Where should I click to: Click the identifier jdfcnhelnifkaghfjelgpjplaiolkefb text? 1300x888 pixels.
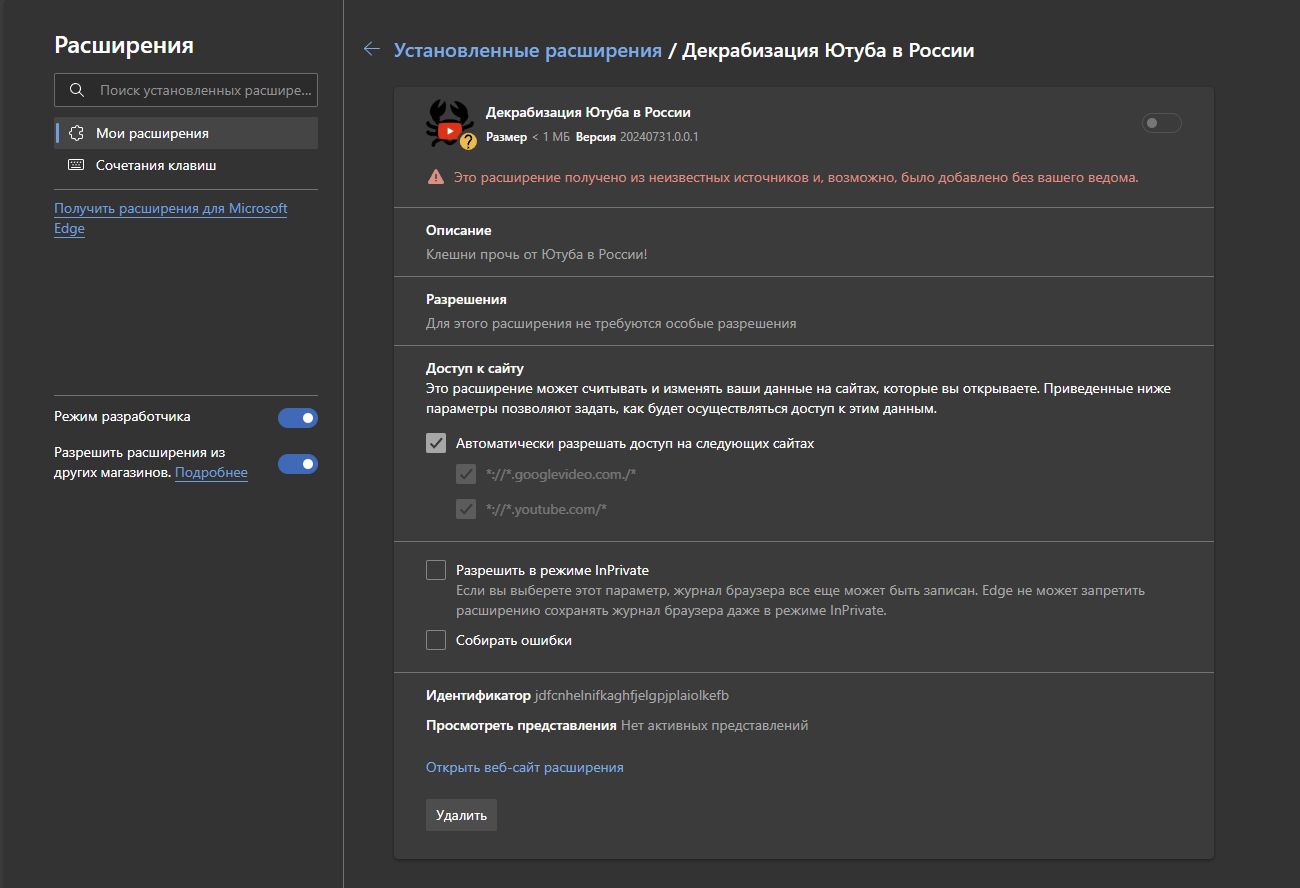coord(632,695)
